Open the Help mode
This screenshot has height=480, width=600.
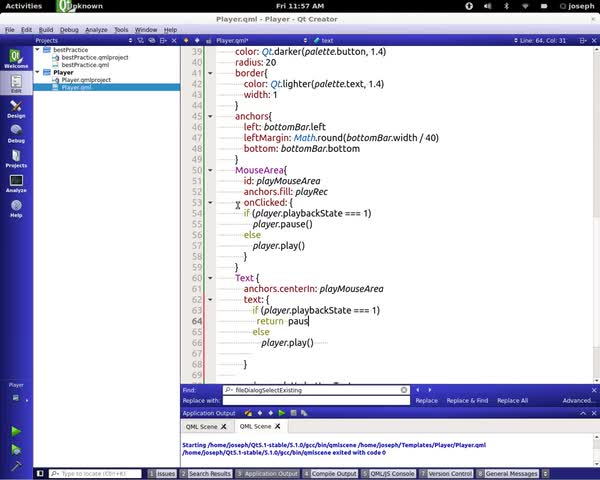pos(16,208)
